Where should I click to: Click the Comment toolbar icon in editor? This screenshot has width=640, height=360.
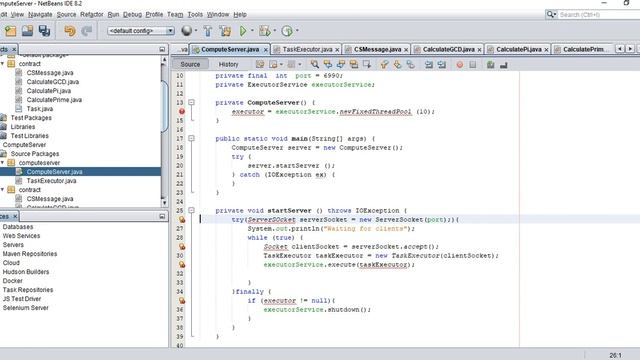tap(491, 64)
